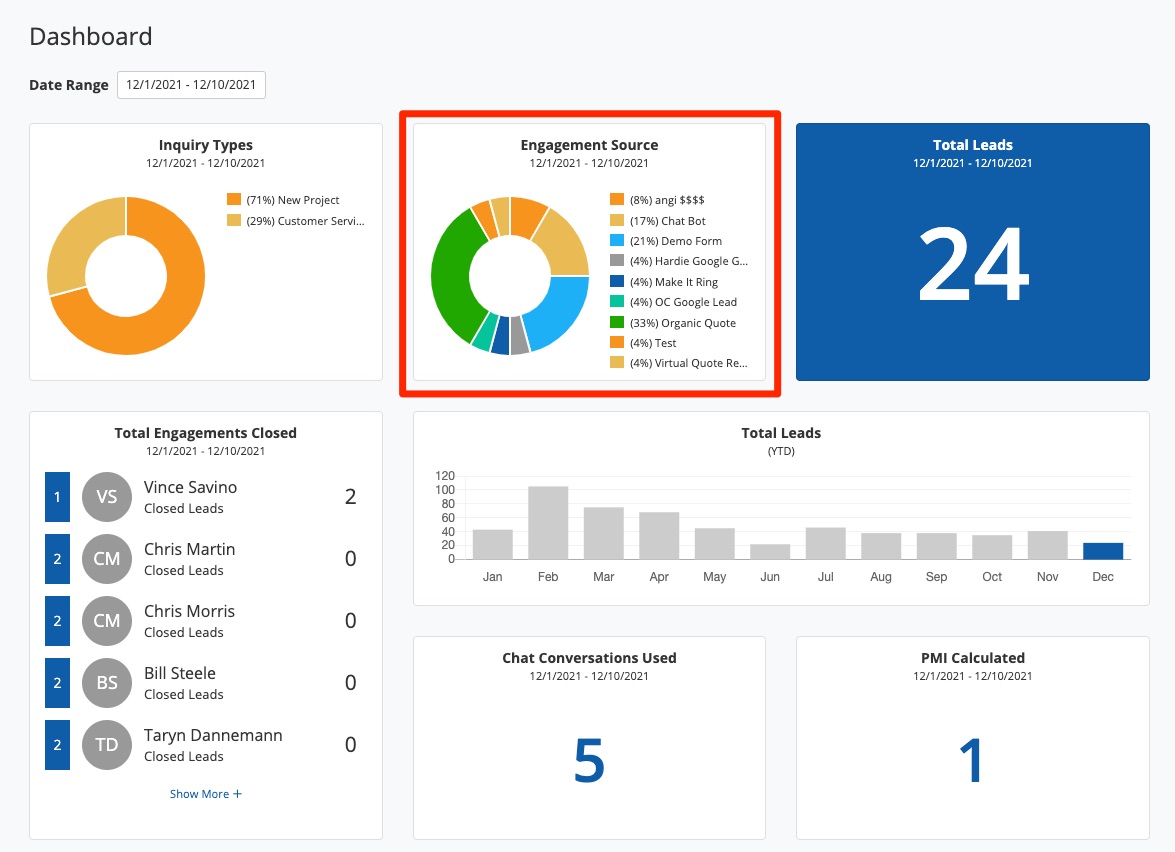Click the Chat Conversations Used count

pos(589,761)
